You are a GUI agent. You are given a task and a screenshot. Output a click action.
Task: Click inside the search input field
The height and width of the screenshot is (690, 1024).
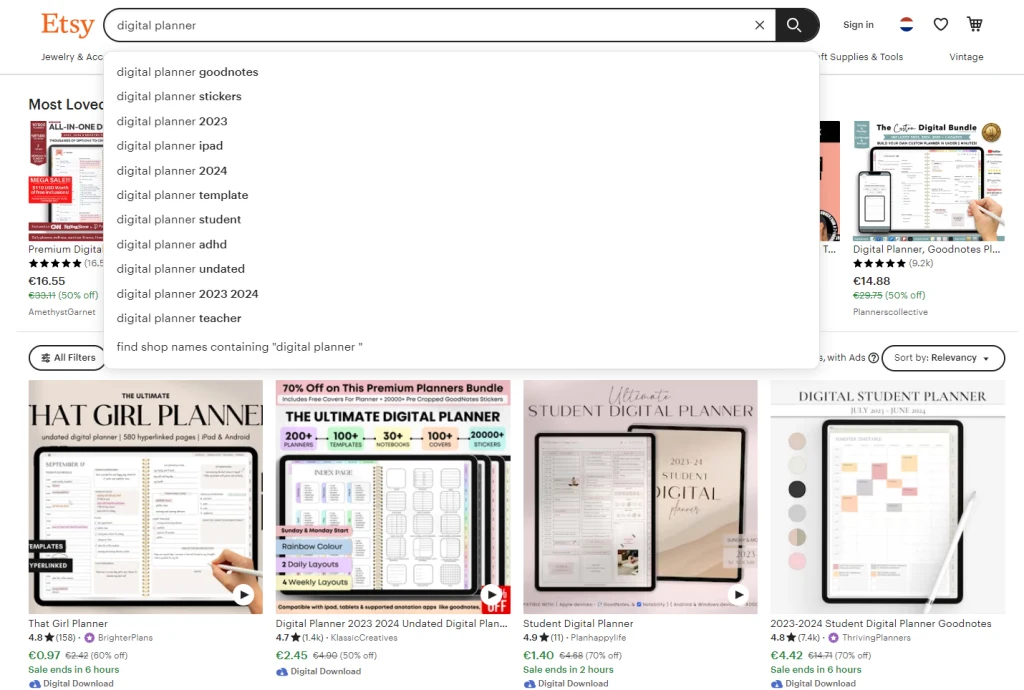click(x=430, y=25)
